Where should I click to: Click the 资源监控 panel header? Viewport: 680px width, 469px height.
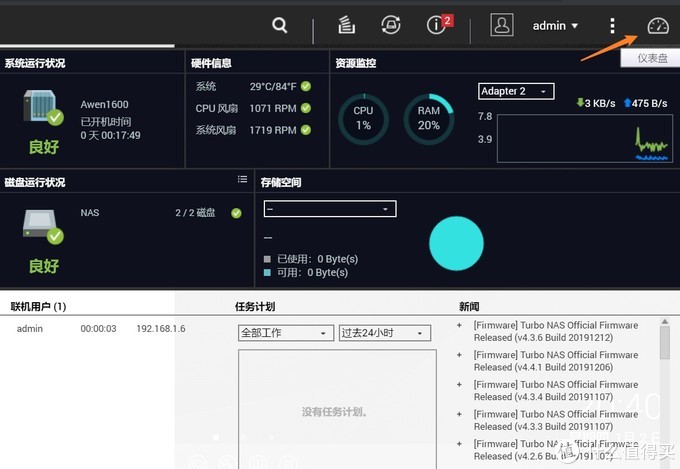(x=356, y=63)
